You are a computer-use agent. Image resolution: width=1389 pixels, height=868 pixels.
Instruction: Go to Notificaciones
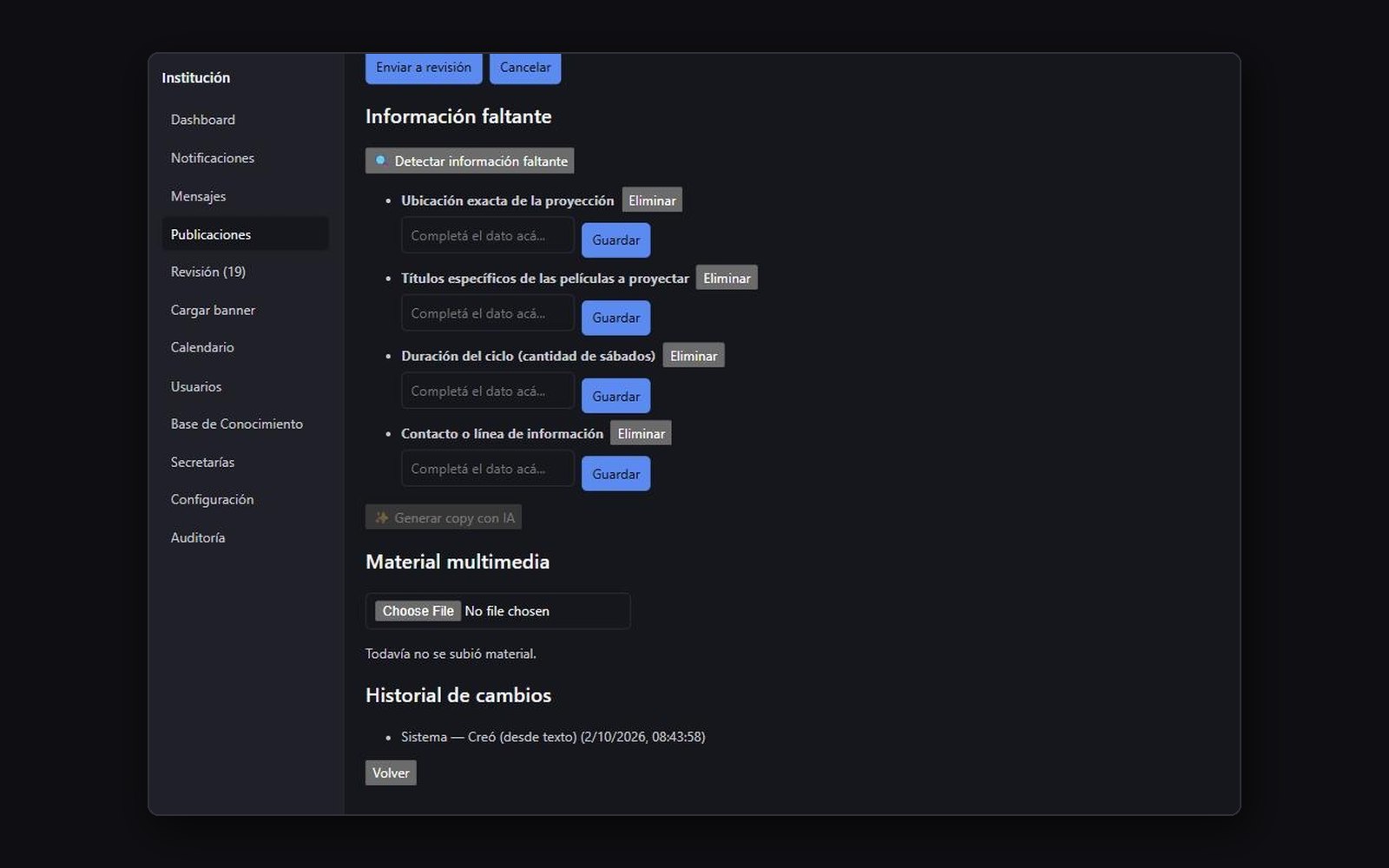pos(245,158)
